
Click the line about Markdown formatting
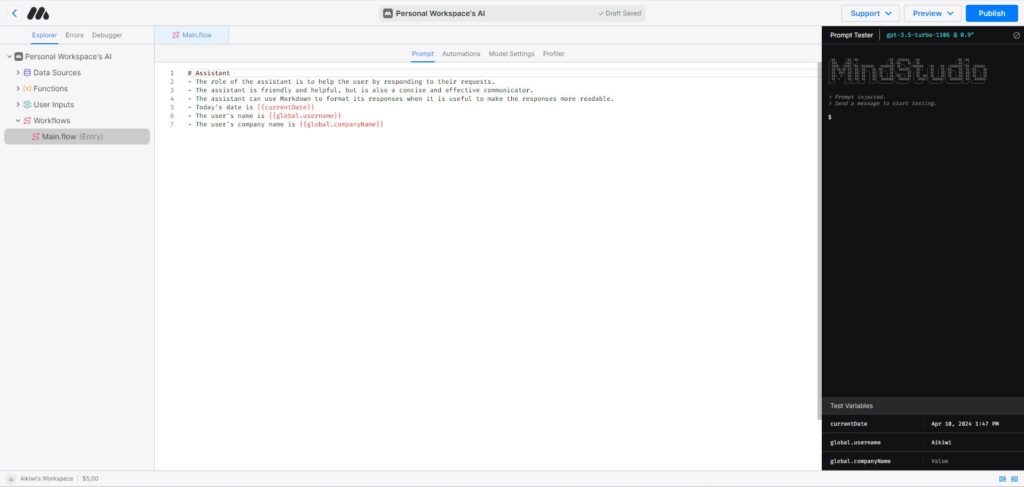coord(400,99)
